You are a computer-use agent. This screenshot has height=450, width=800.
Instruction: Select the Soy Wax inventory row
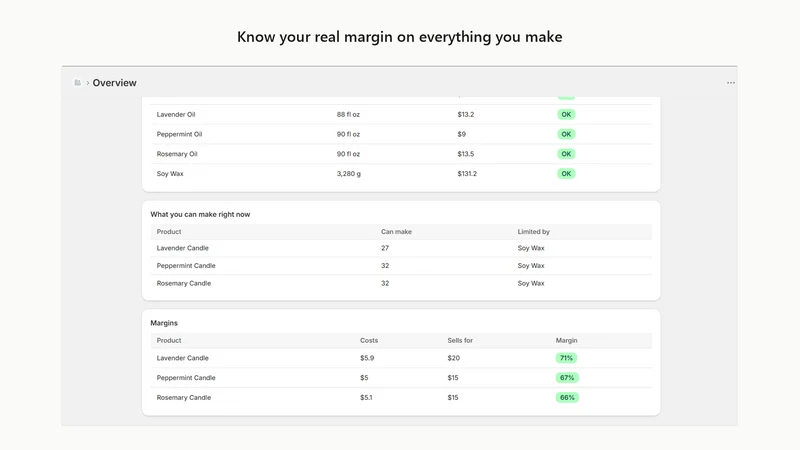pyautogui.click(x=401, y=173)
